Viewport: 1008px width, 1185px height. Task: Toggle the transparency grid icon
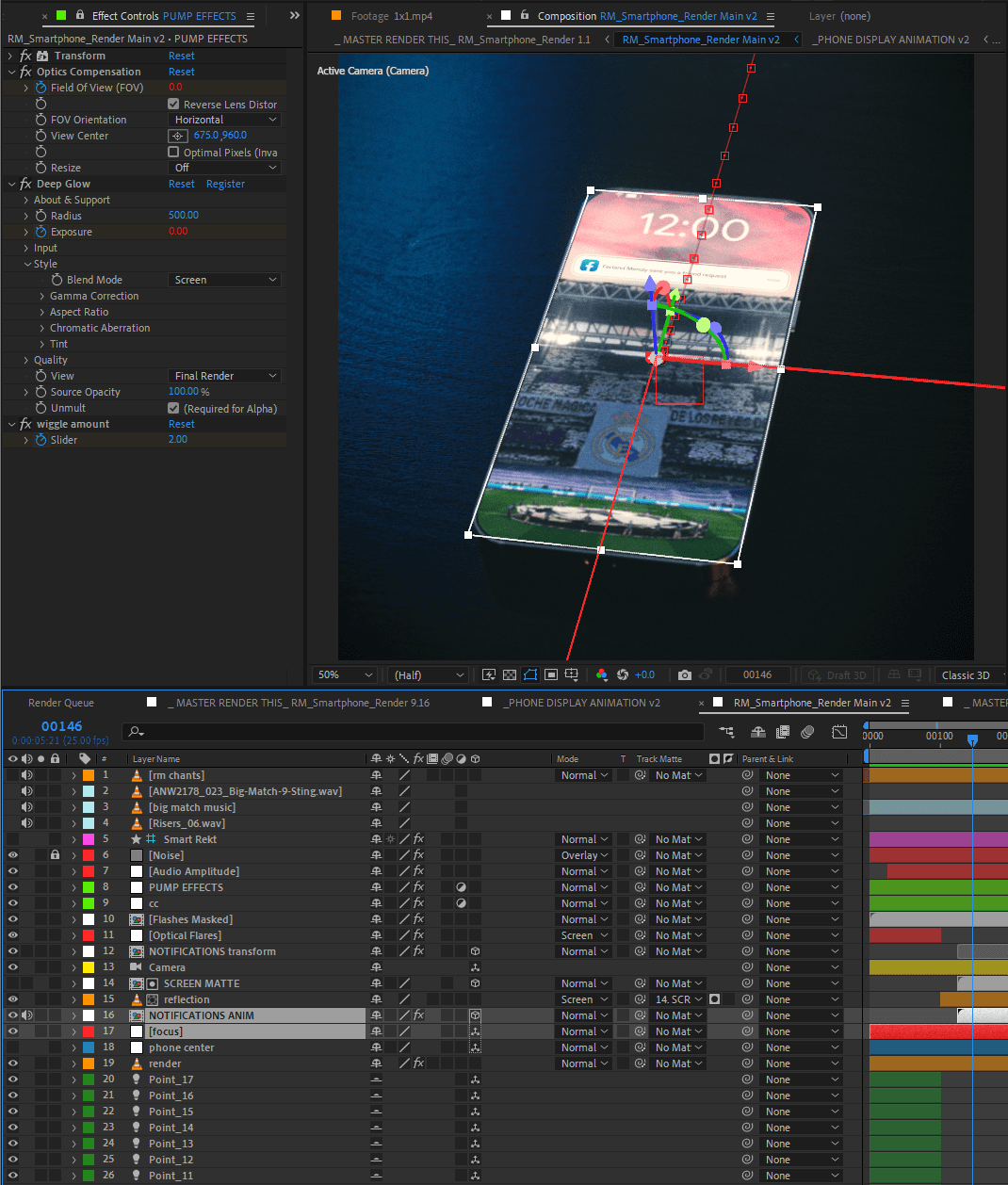pos(510,674)
